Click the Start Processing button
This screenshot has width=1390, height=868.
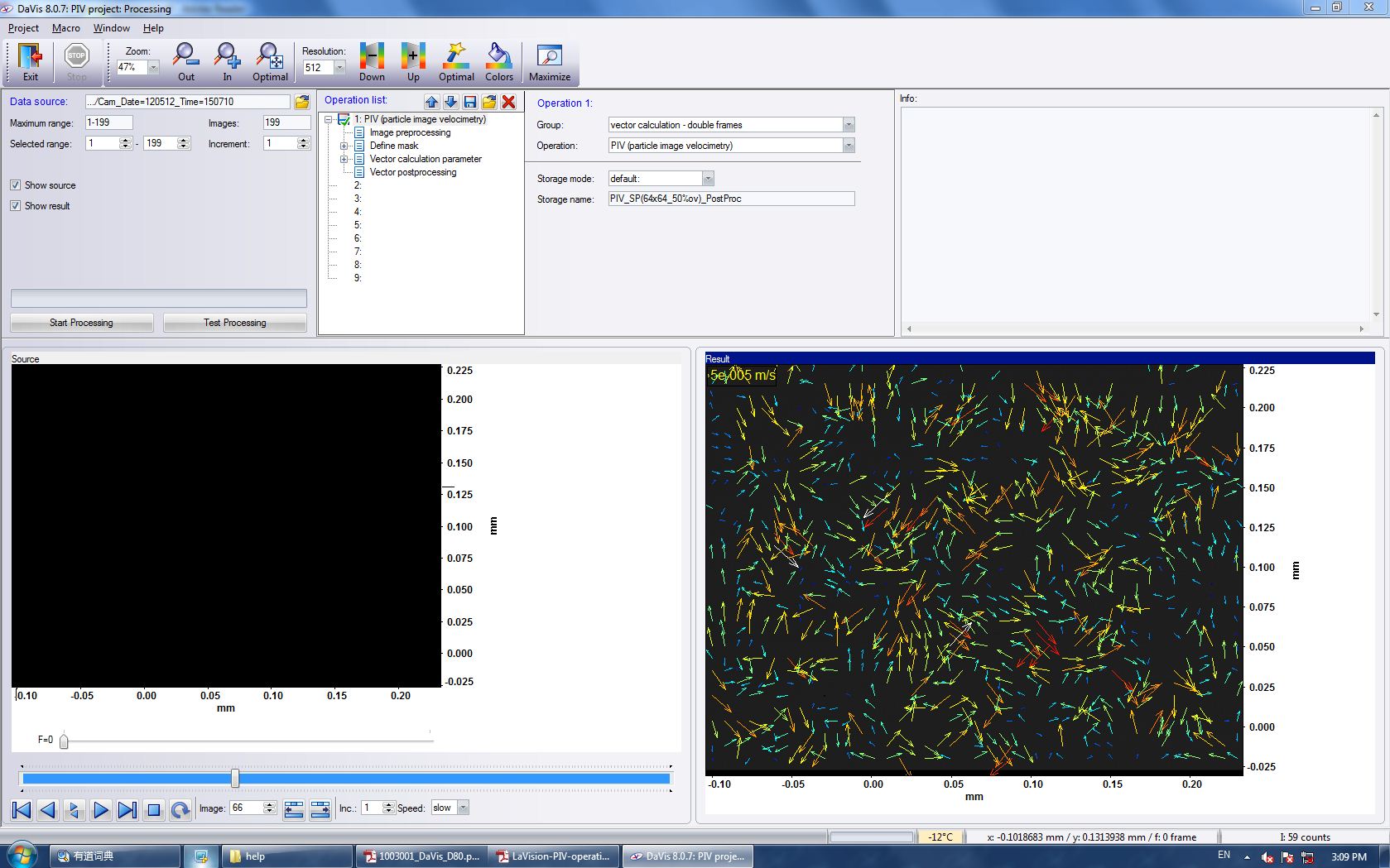coord(81,323)
